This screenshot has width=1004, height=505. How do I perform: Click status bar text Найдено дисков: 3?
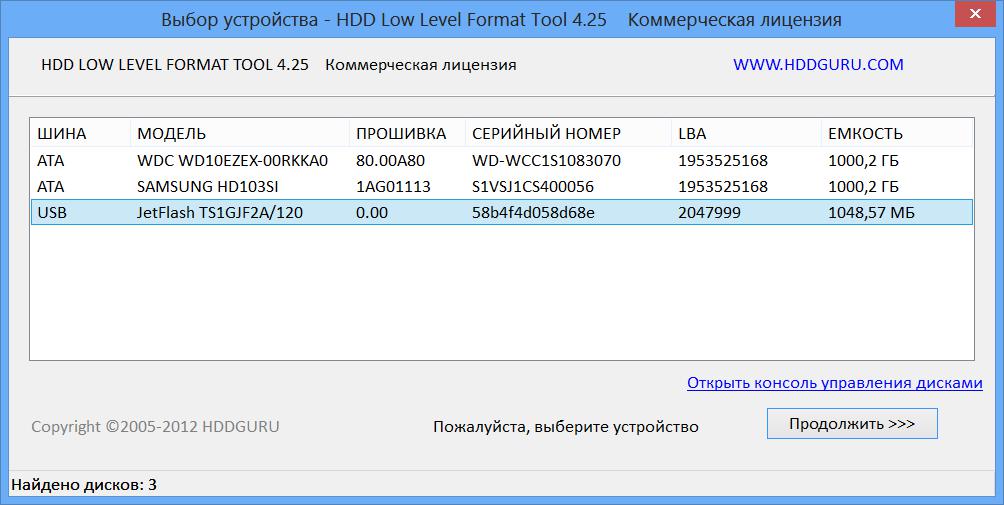click(84, 485)
